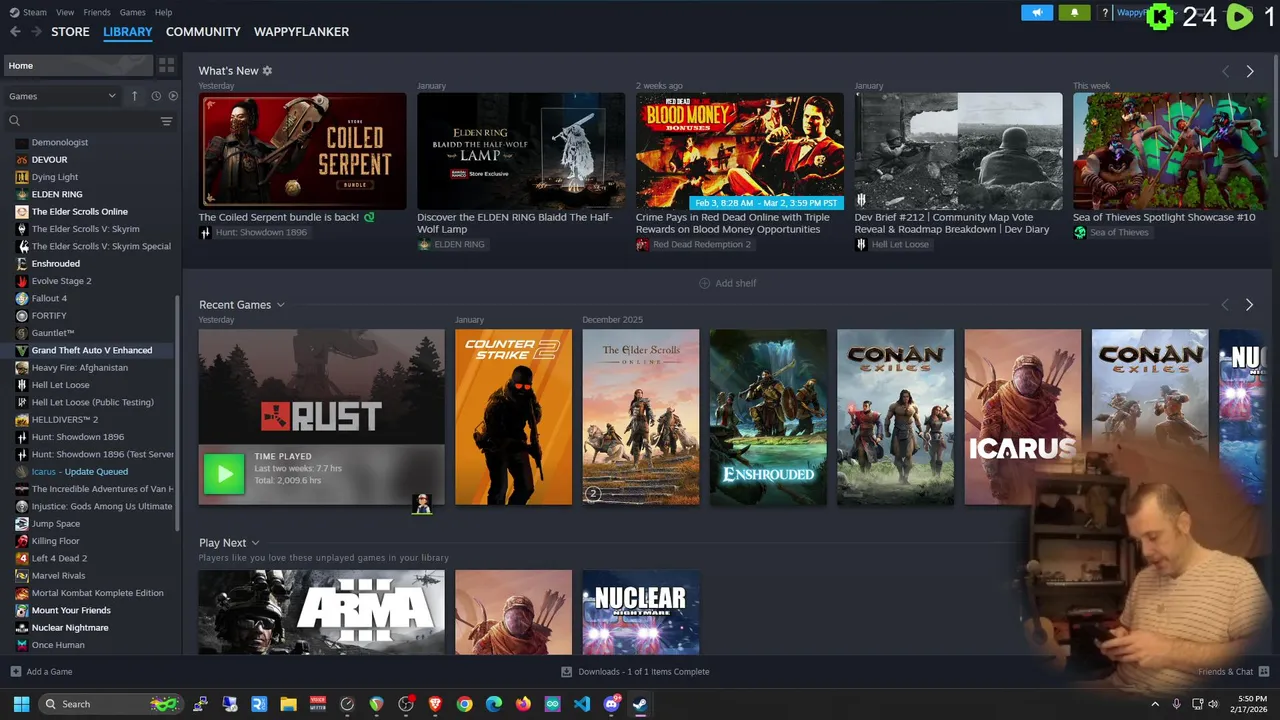Switch to the COMMUNITY tab

[203, 32]
